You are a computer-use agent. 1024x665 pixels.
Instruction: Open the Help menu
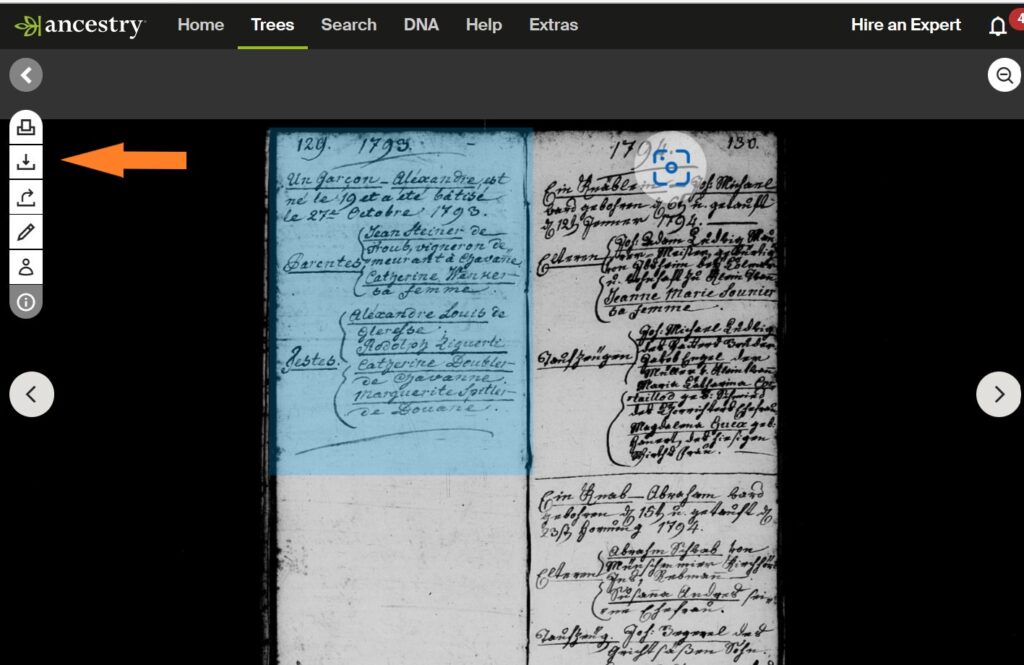[483, 25]
